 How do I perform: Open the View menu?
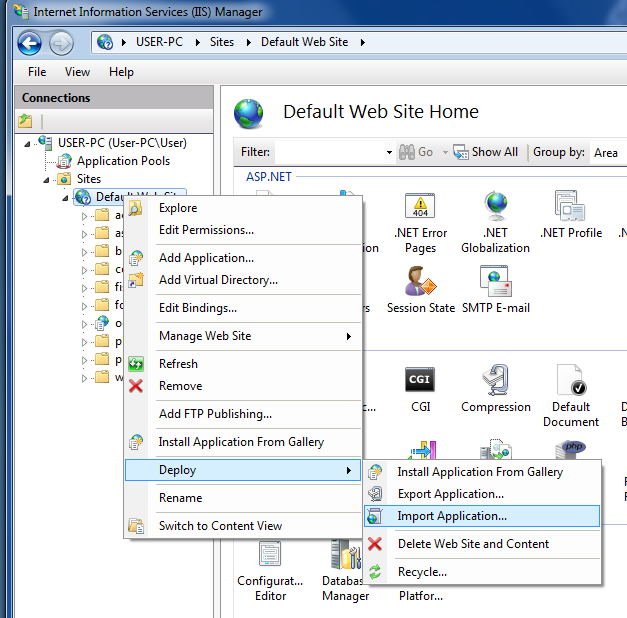tap(77, 72)
